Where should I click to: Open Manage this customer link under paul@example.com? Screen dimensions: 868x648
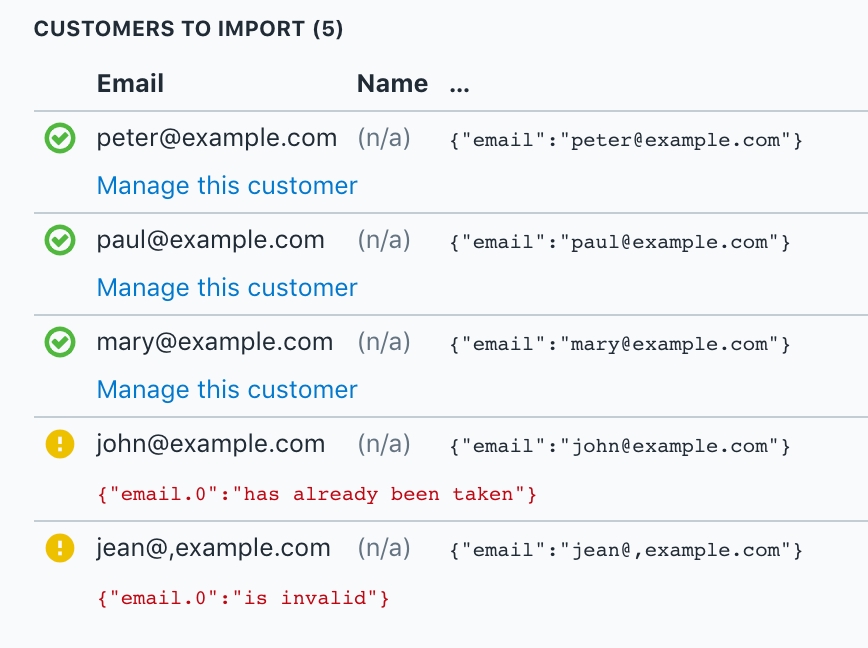tap(227, 288)
